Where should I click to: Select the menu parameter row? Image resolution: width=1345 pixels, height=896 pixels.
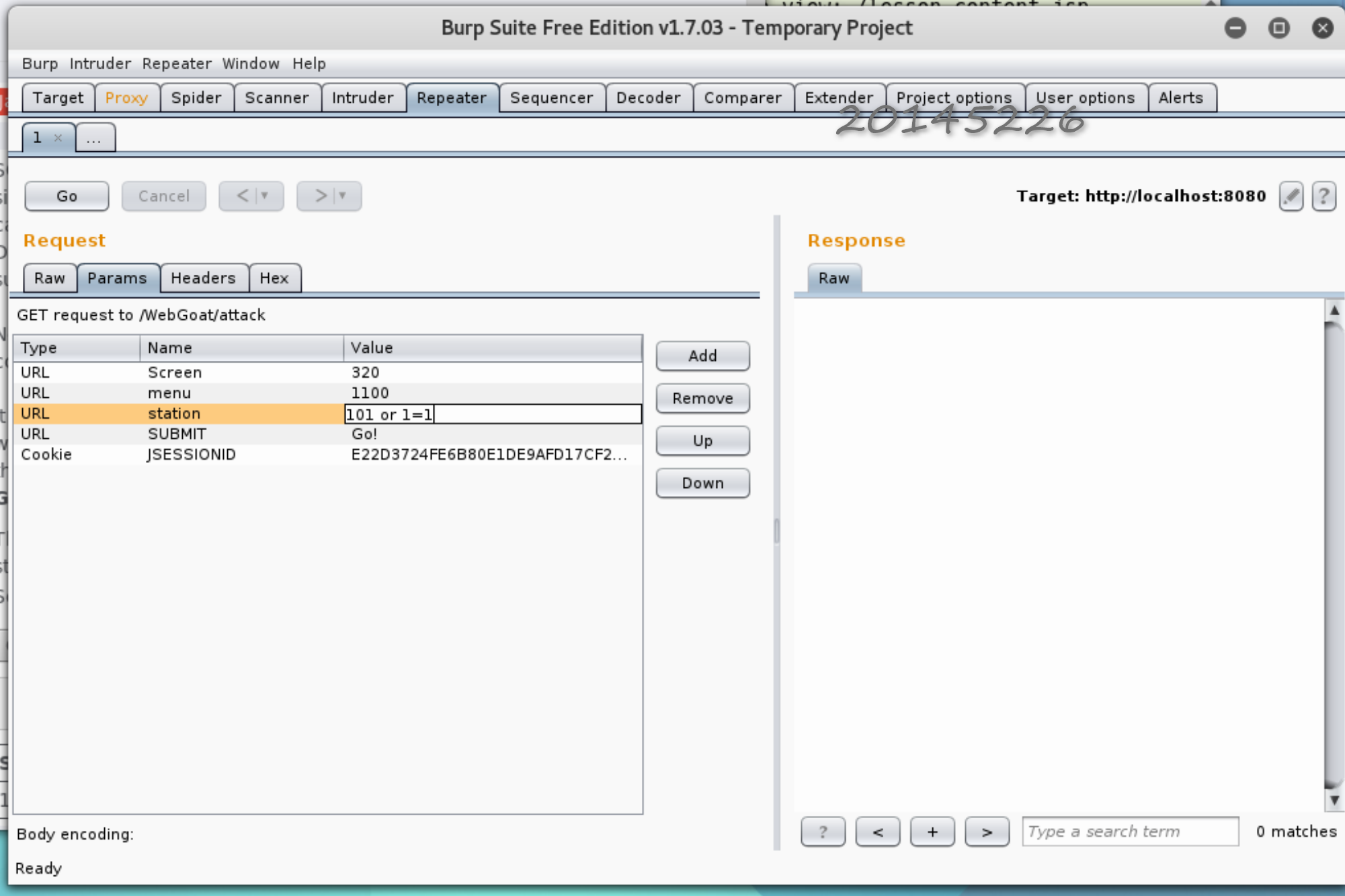(328, 393)
